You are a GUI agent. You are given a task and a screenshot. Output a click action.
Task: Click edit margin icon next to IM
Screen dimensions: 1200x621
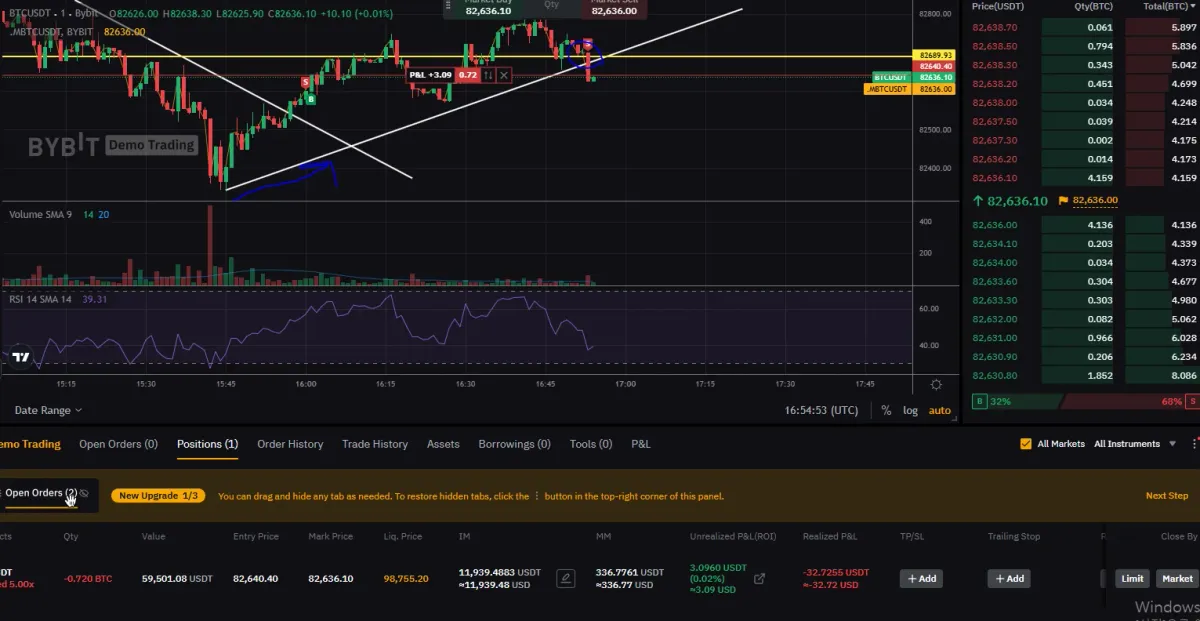(566, 578)
